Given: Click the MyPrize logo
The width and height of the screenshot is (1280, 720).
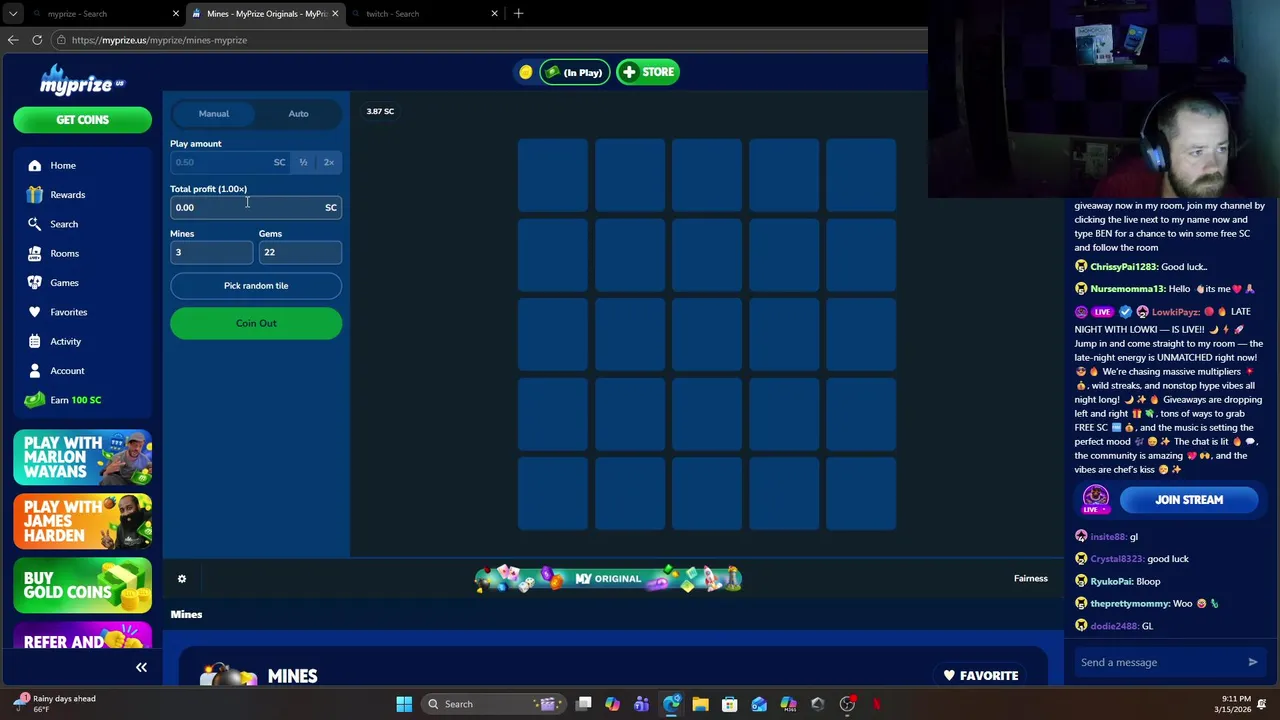Looking at the screenshot, I should (82, 80).
